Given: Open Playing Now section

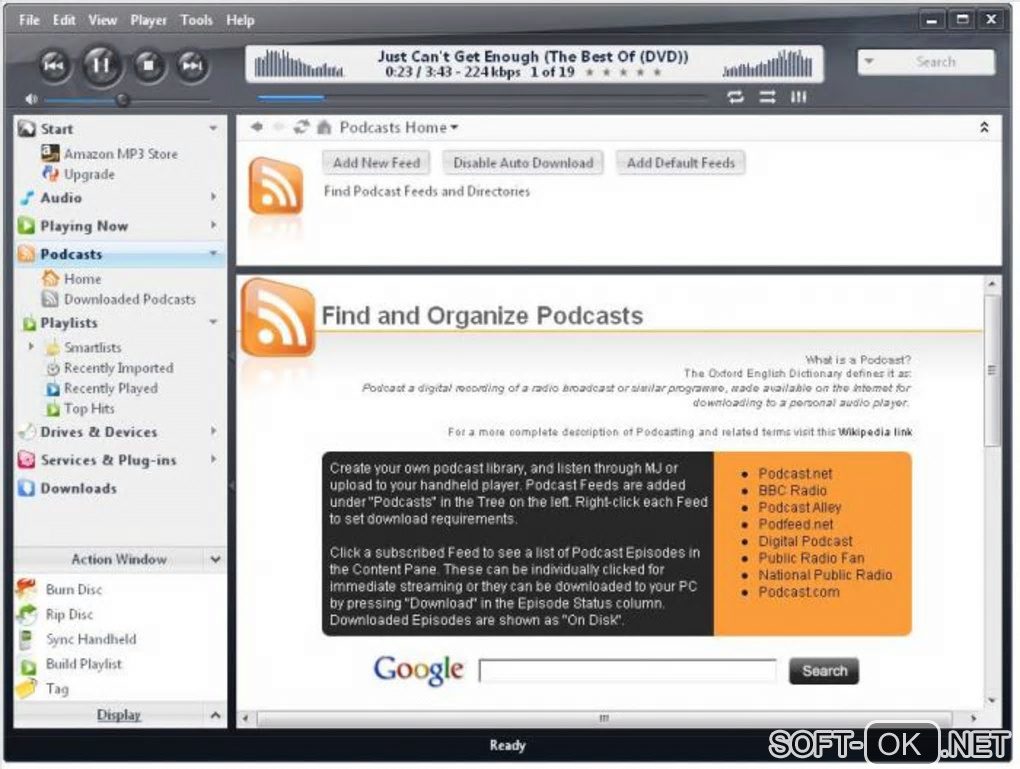Looking at the screenshot, I should pyautogui.click(x=84, y=226).
